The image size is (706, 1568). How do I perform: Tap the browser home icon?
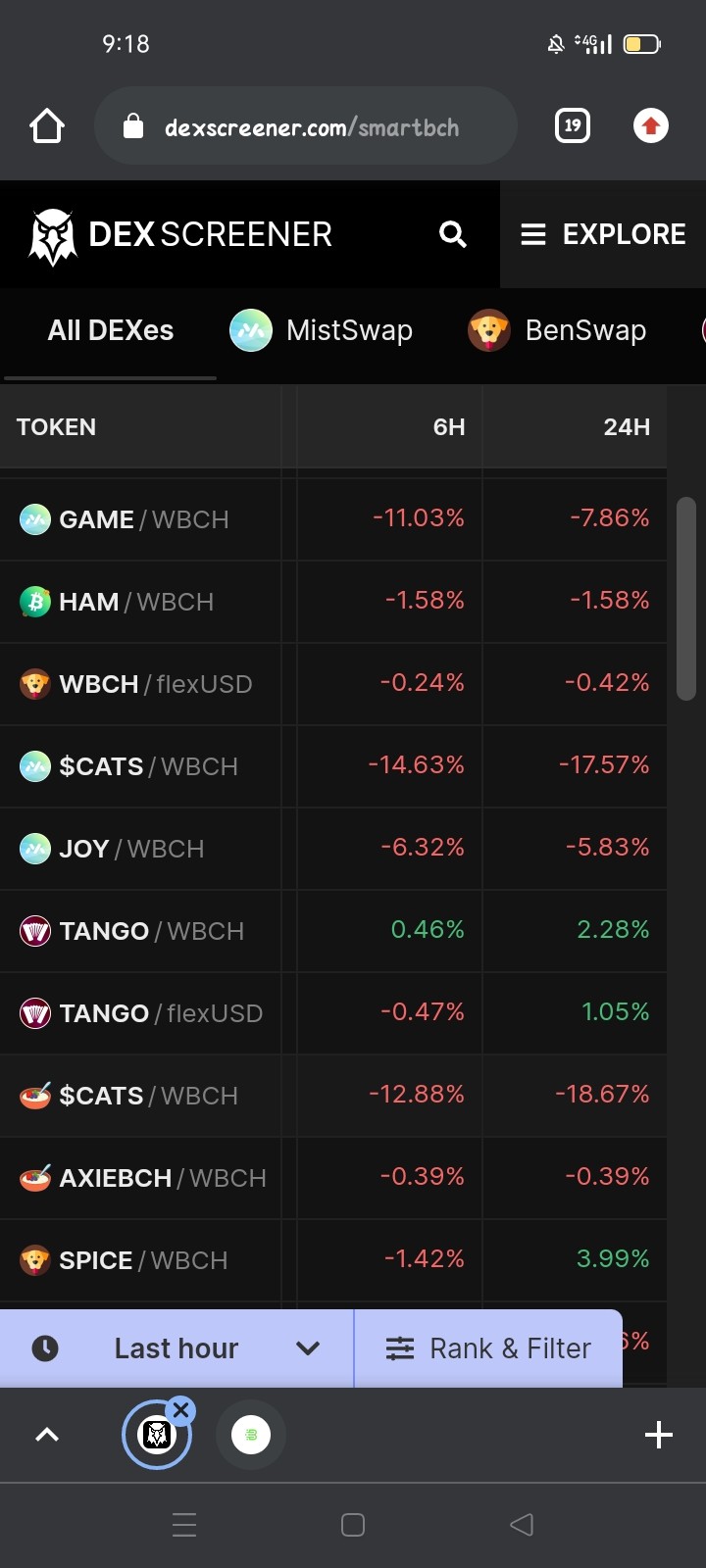[47, 125]
